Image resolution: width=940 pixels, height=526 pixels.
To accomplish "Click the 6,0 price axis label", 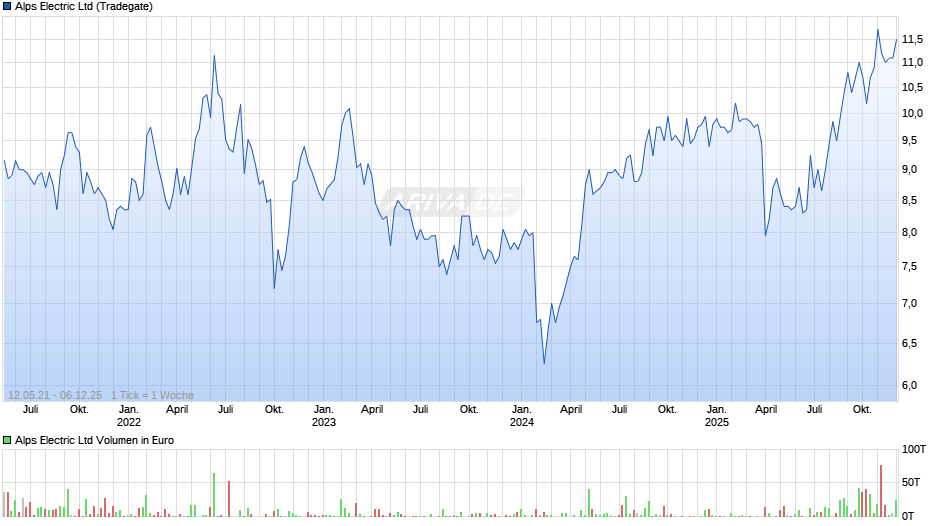I will 909,385.
